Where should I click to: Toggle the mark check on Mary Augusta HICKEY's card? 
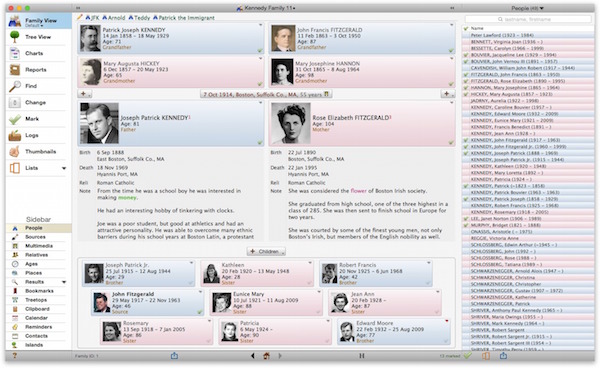click(x=260, y=84)
